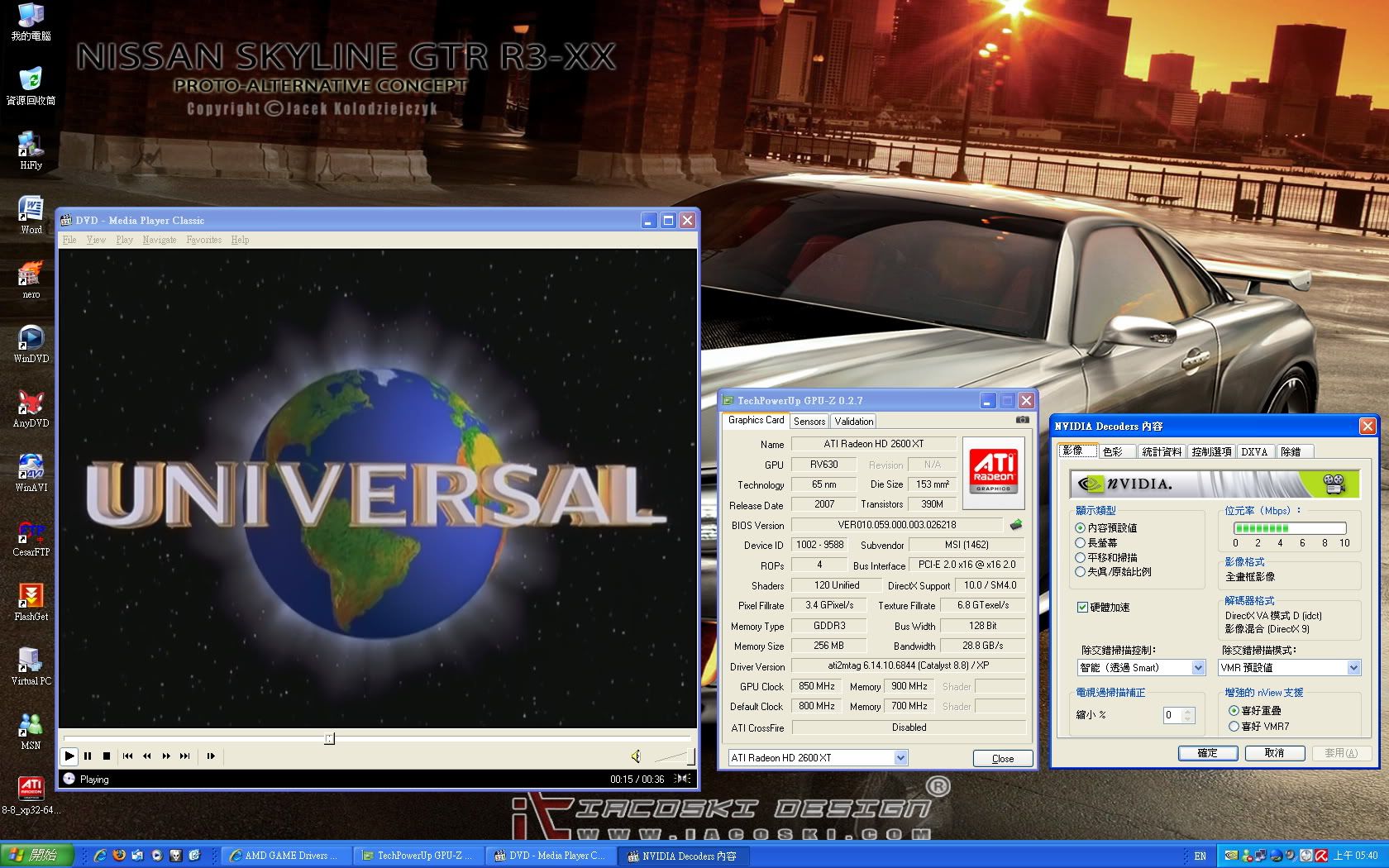Click the seek bar handle in player
Screen dimensions: 1389x868
coord(329,738)
